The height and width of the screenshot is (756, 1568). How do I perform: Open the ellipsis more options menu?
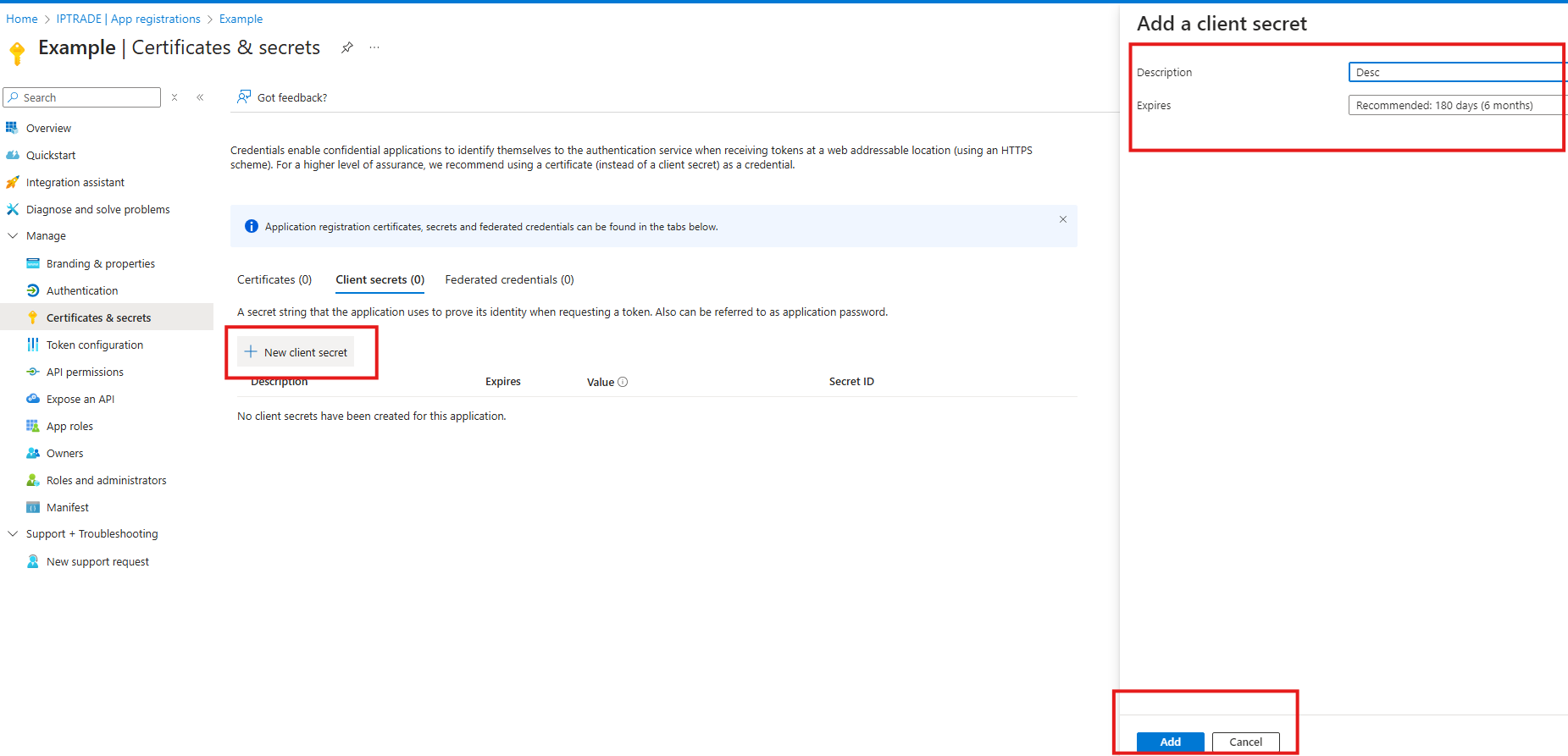pos(374,47)
